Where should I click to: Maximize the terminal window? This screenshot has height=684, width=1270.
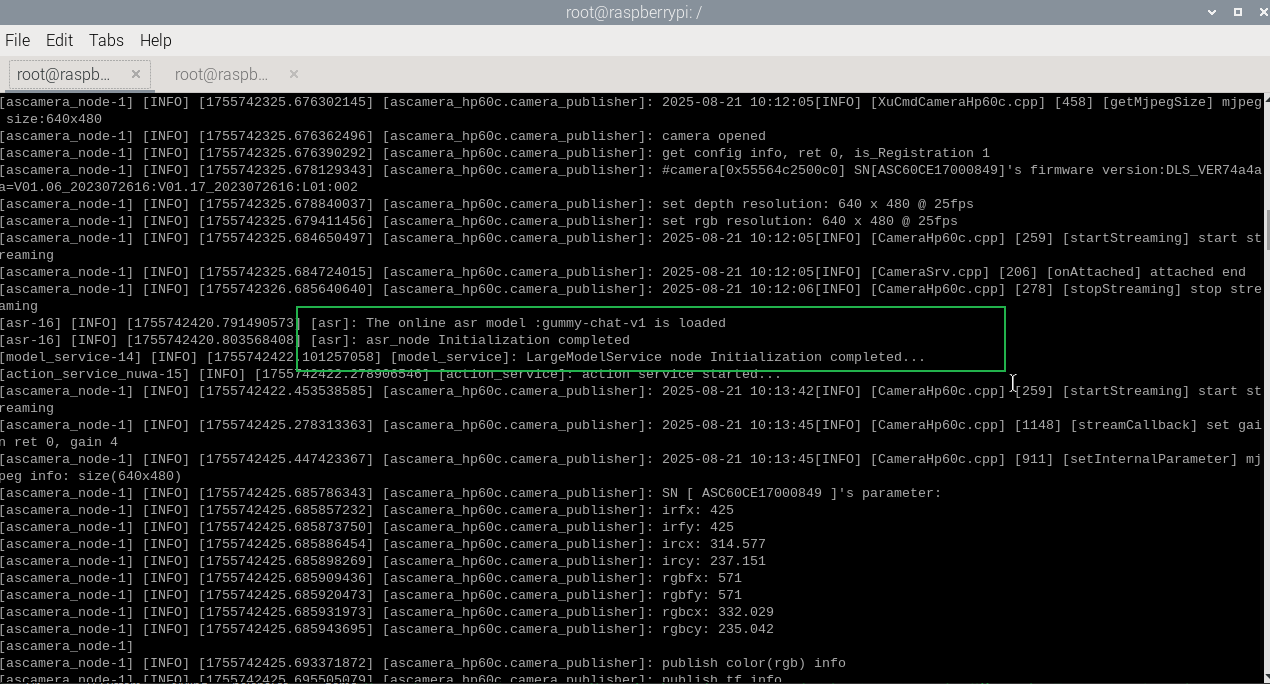coord(1238,12)
